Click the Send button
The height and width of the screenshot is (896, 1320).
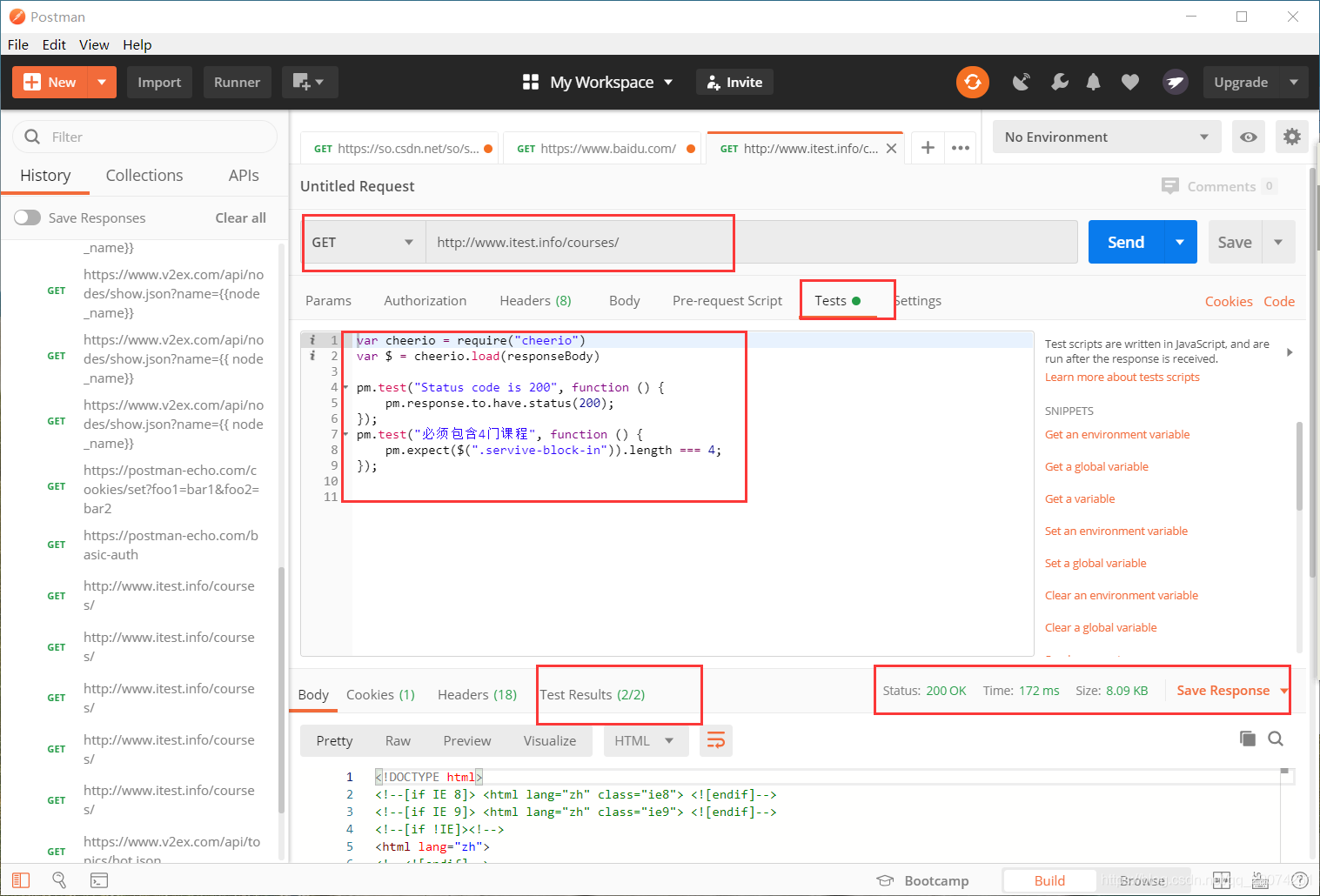tap(1125, 242)
